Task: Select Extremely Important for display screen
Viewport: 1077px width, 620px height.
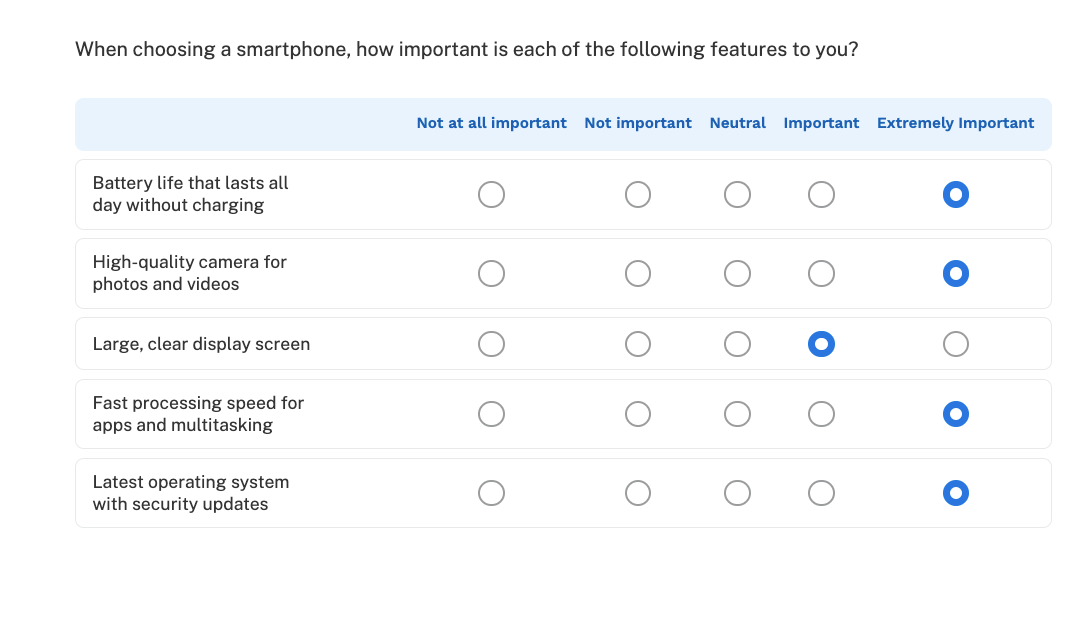Action: click(955, 343)
